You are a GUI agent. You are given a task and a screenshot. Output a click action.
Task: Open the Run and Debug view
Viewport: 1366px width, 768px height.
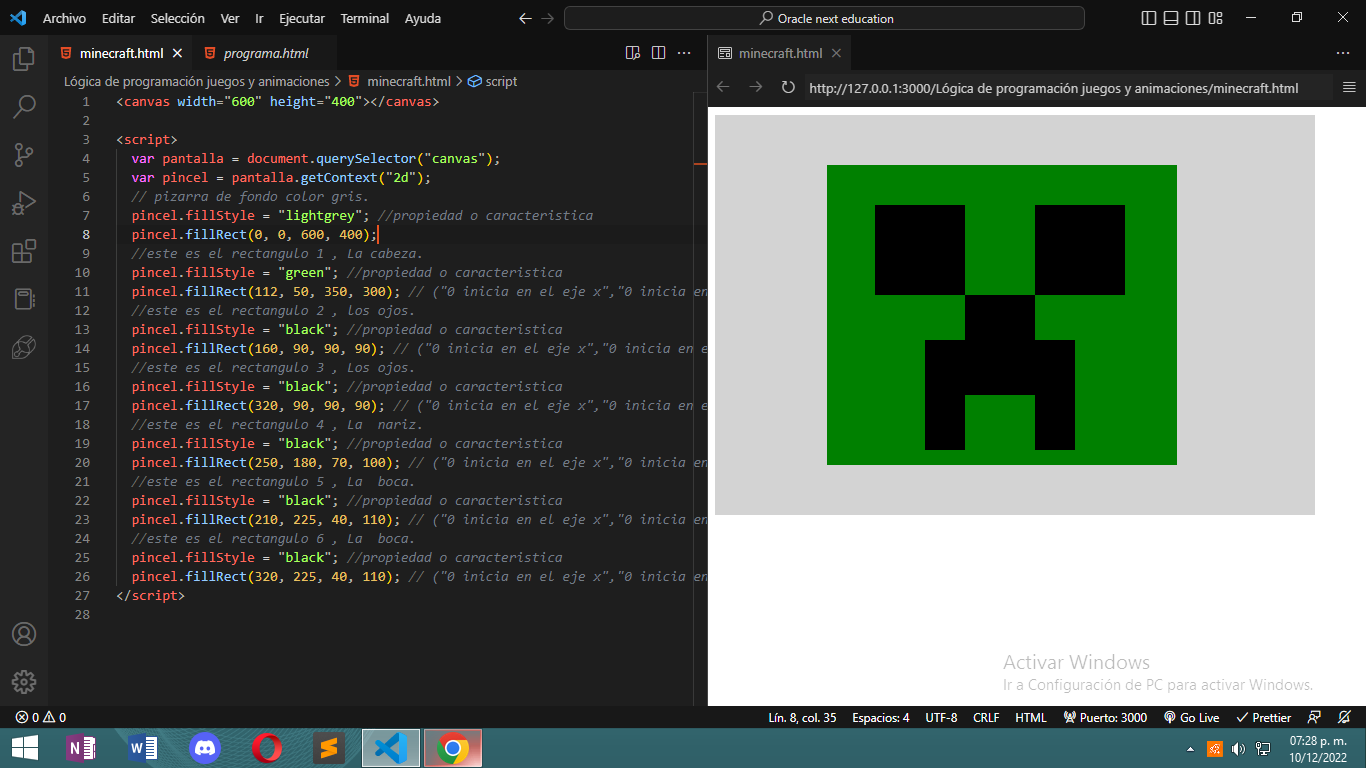click(24, 202)
